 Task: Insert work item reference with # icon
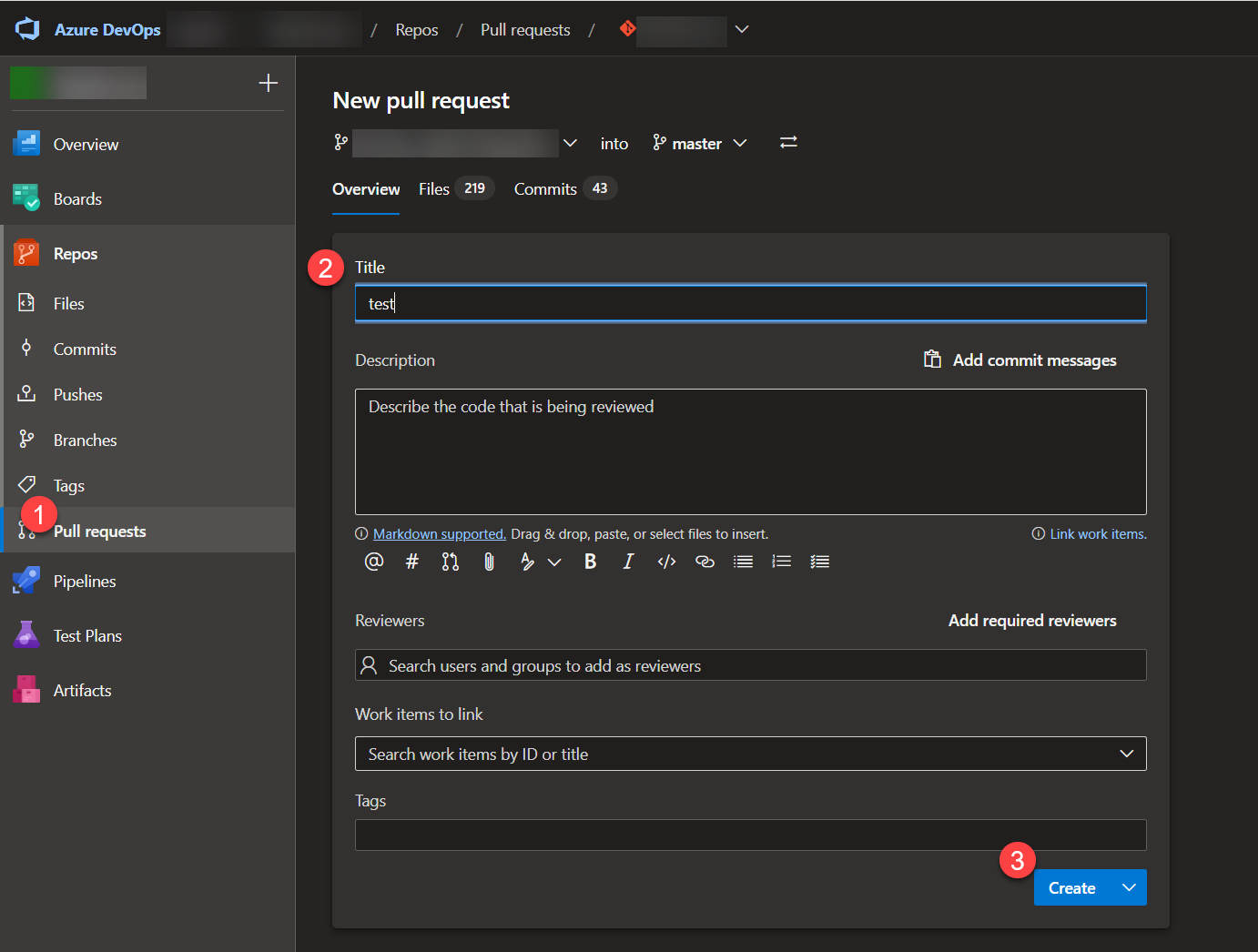click(x=412, y=562)
